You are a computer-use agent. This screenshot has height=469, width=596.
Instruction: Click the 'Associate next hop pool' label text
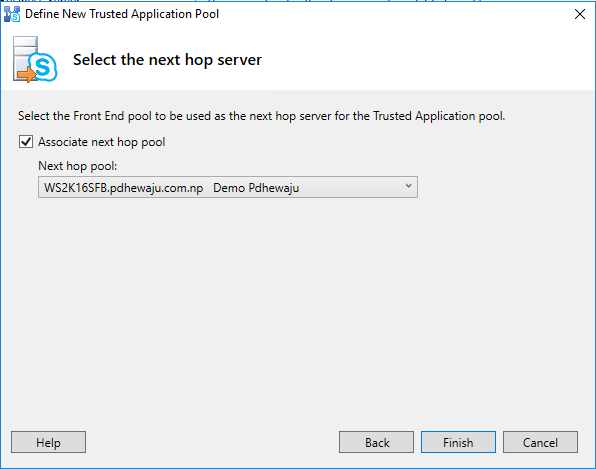[101, 142]
